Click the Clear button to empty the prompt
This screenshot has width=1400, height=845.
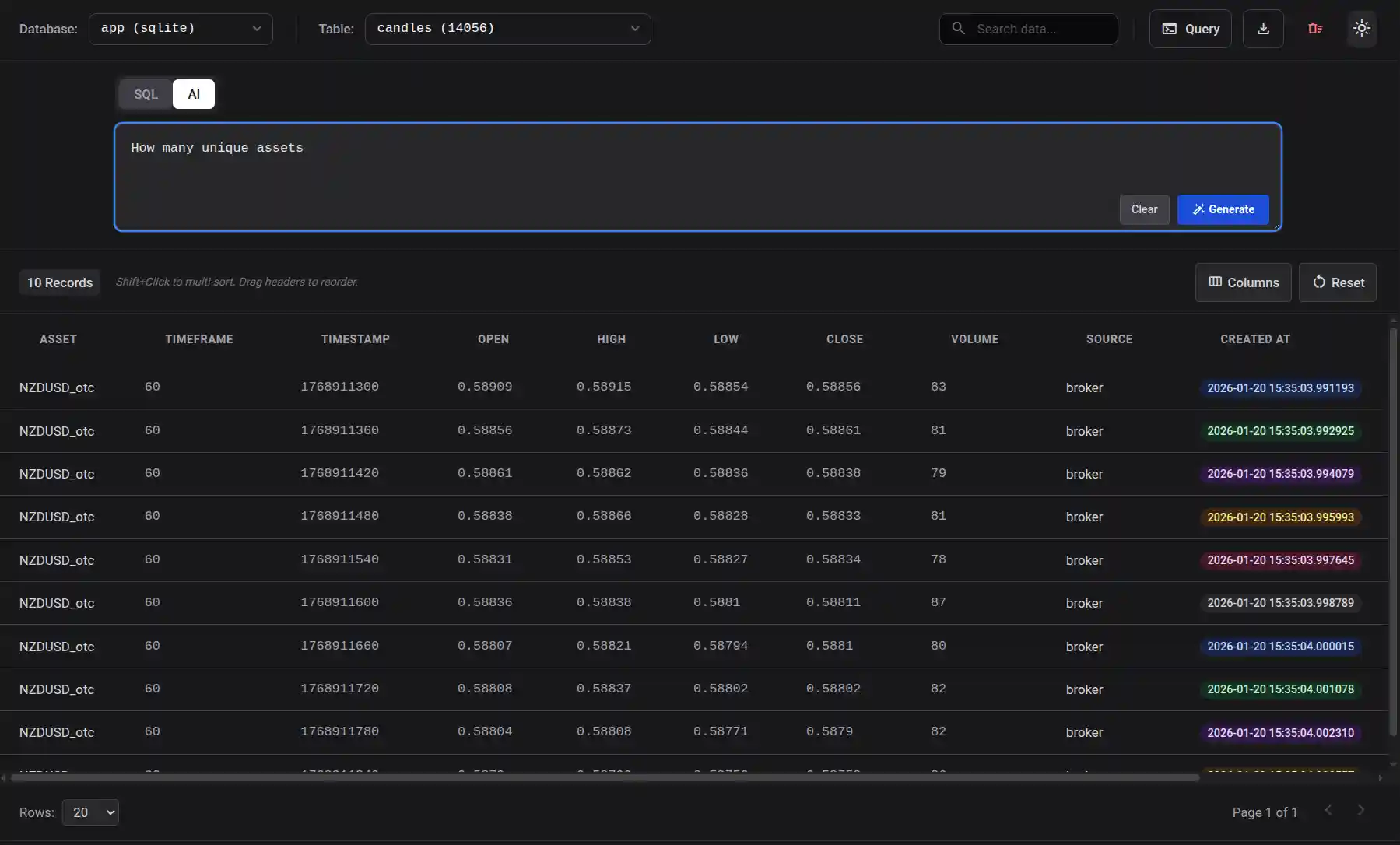(x=1143, y=209)
